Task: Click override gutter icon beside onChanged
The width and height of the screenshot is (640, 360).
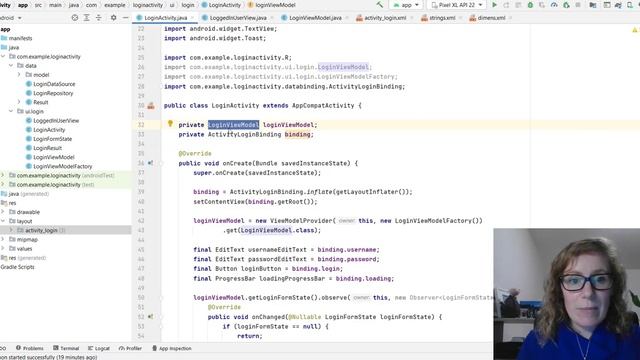Action: (x=151, y=317)
